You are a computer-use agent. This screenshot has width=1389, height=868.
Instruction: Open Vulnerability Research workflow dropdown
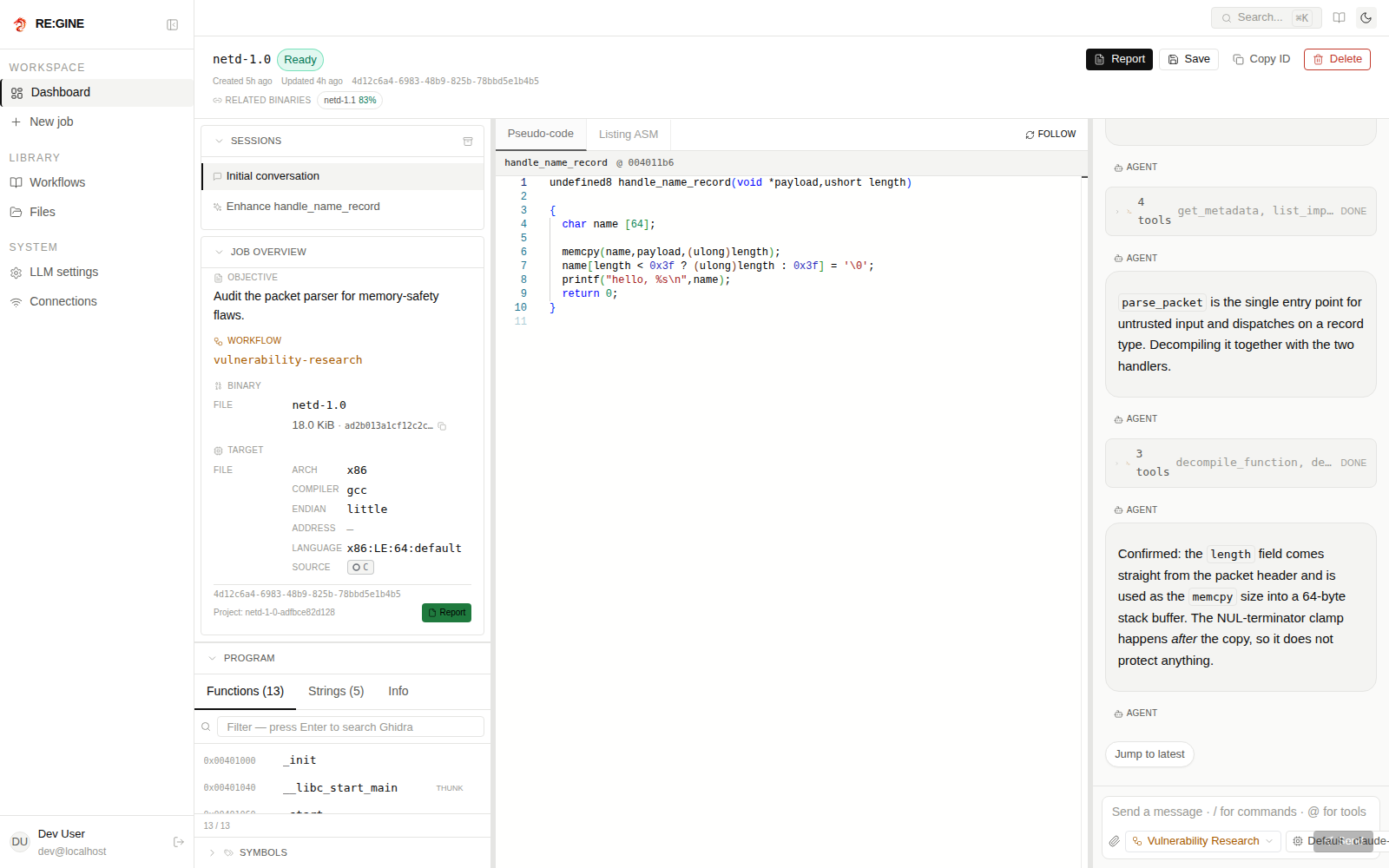(x=1202, y=841)
